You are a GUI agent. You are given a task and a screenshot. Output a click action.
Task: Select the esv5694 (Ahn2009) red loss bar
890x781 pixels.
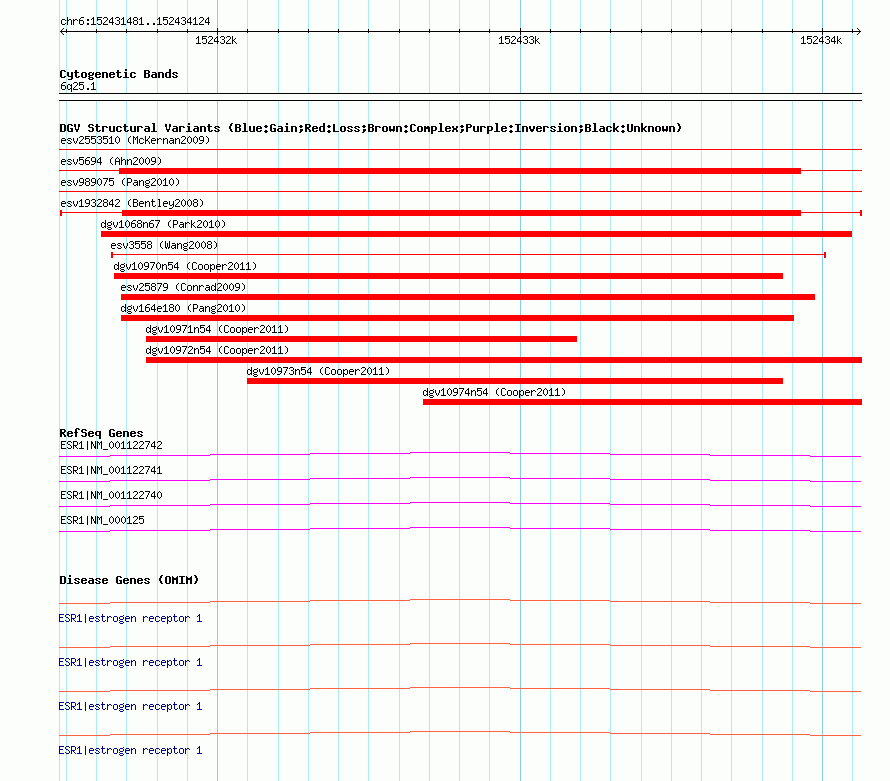pyautogui.click(x=460, y=171)
